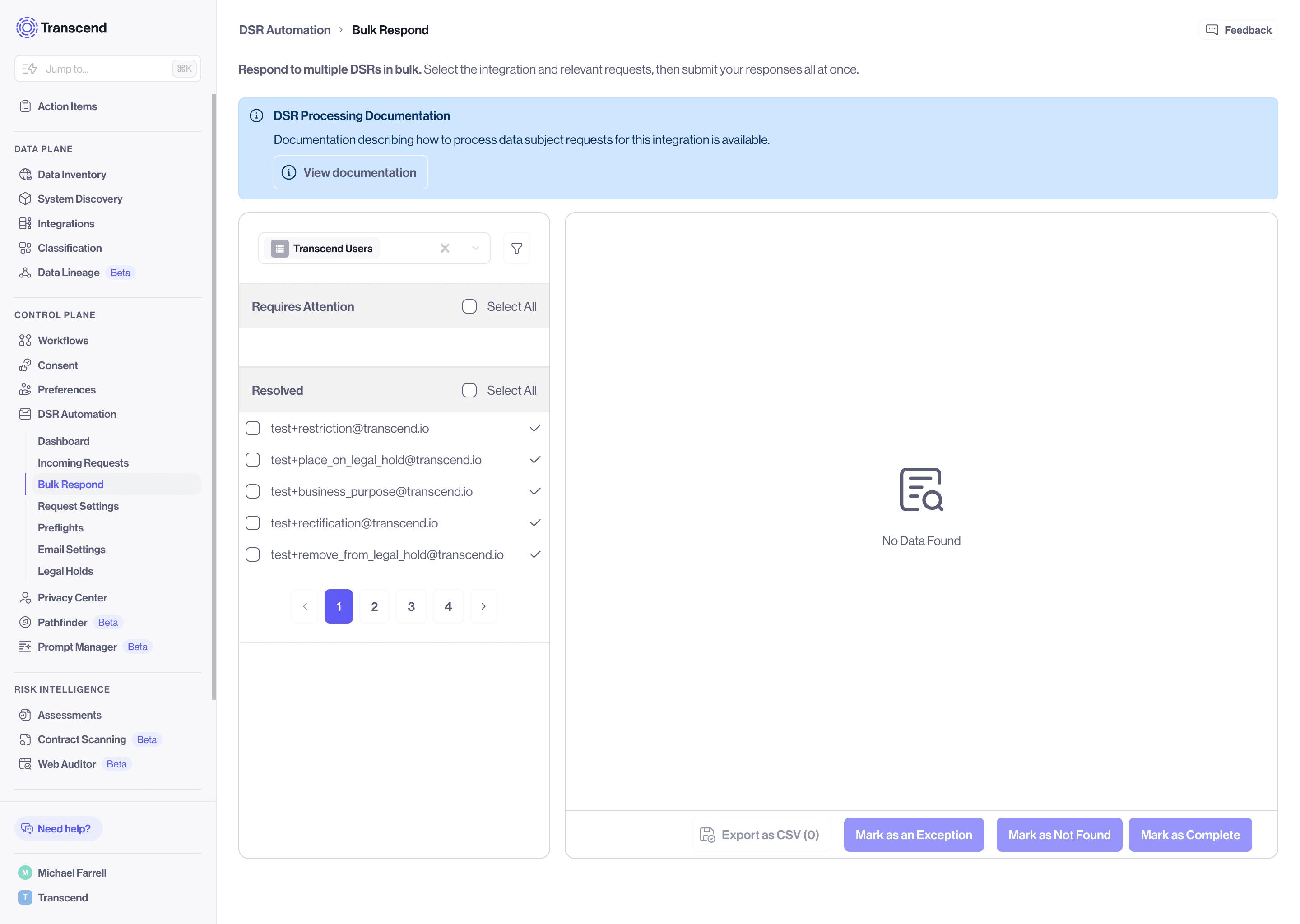Click the DSR Automation inbox icon
1300x924 pixels.
click(x=25, y=414)
